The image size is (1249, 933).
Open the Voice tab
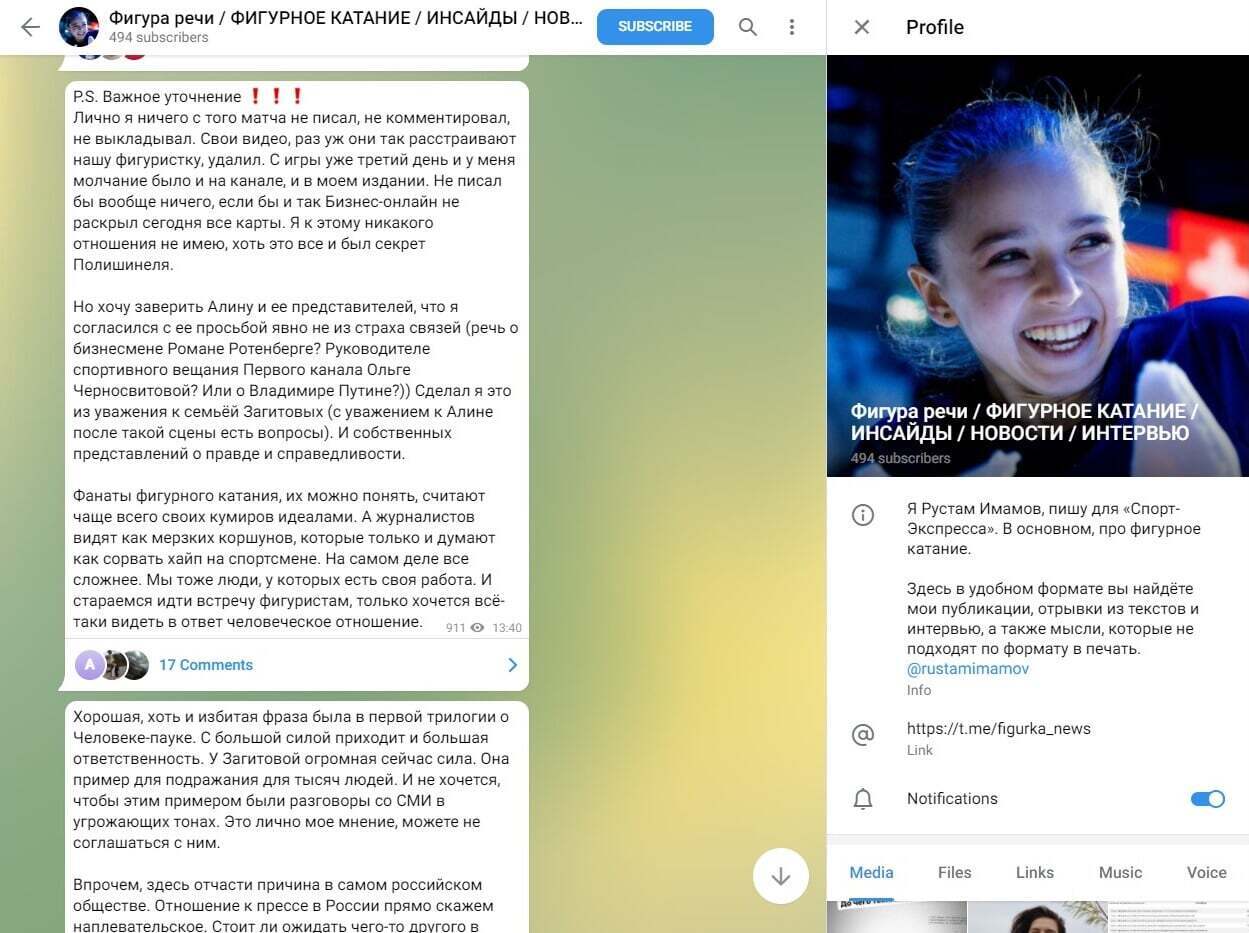1206,872
